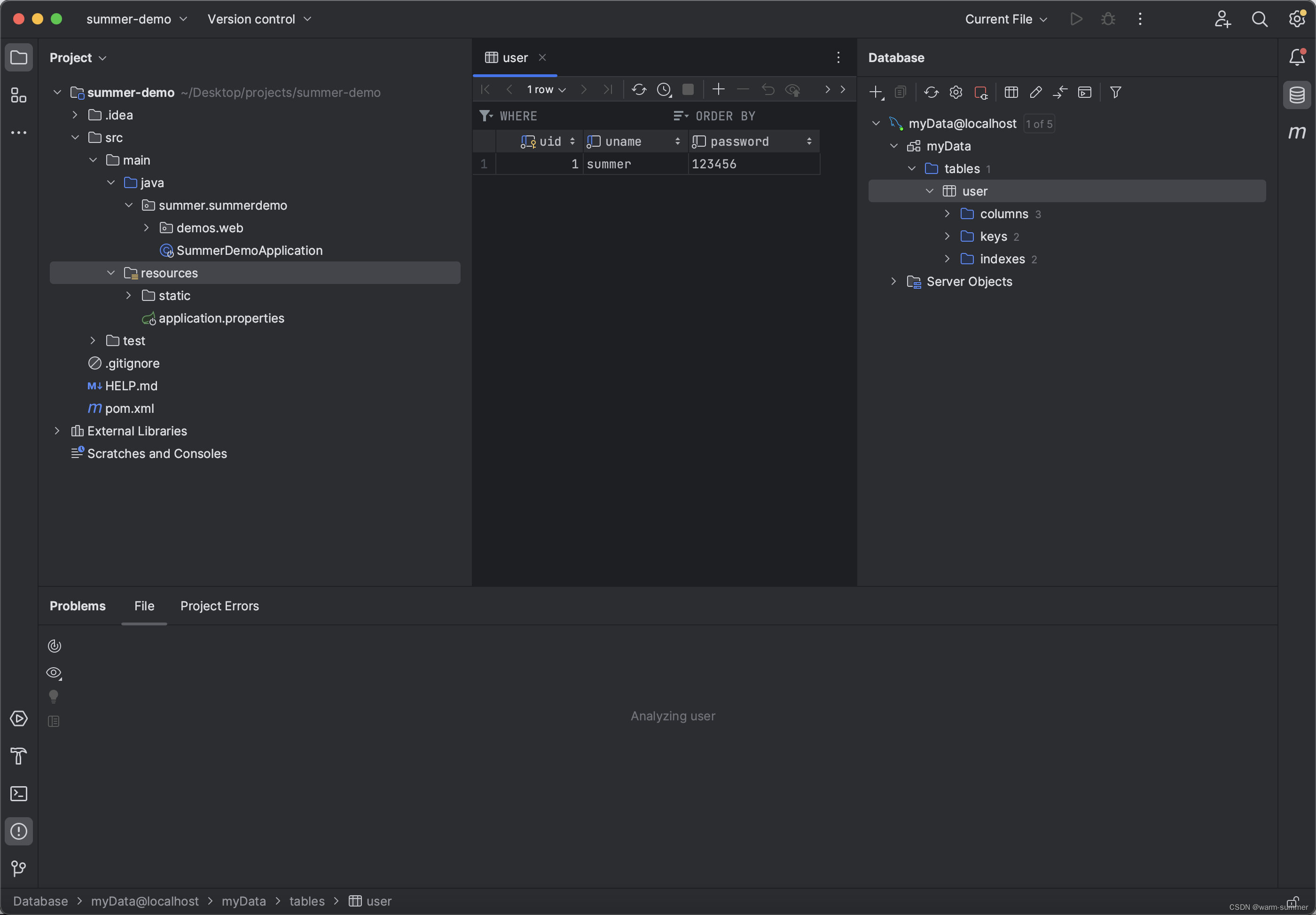Click the application.properties file

221,318
